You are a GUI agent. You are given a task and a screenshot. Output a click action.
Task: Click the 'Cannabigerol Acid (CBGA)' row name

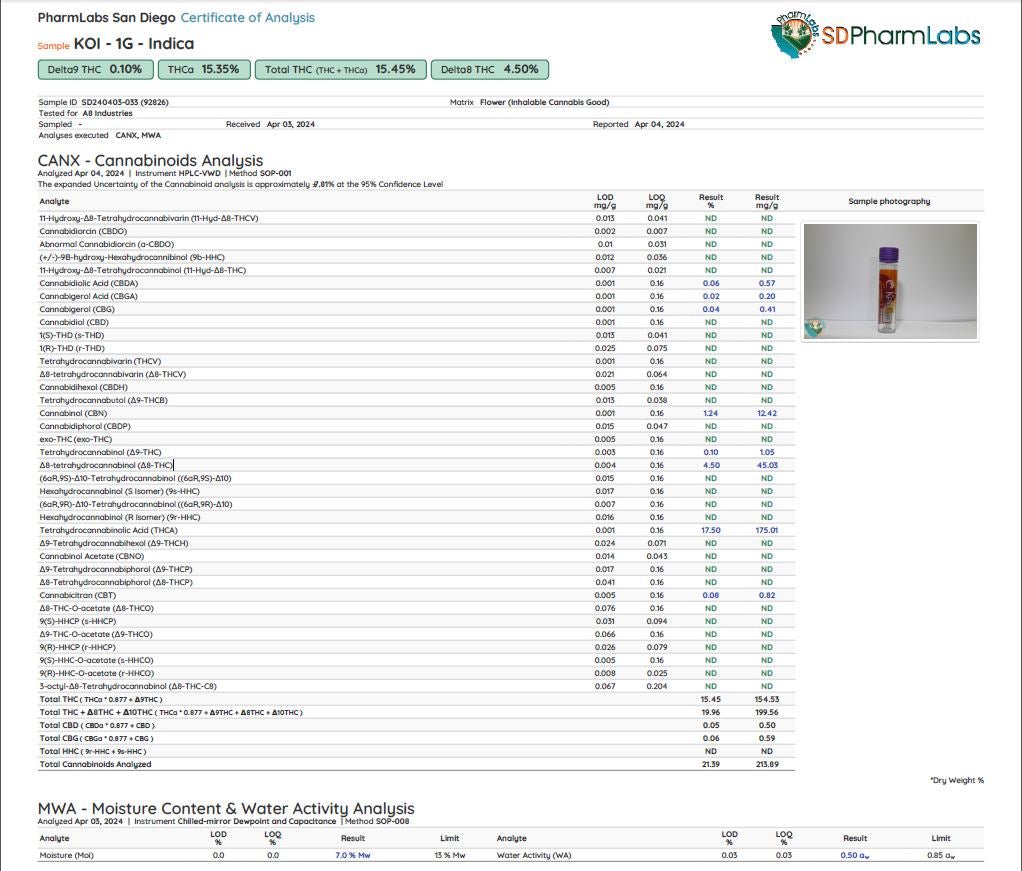(89, 297)
